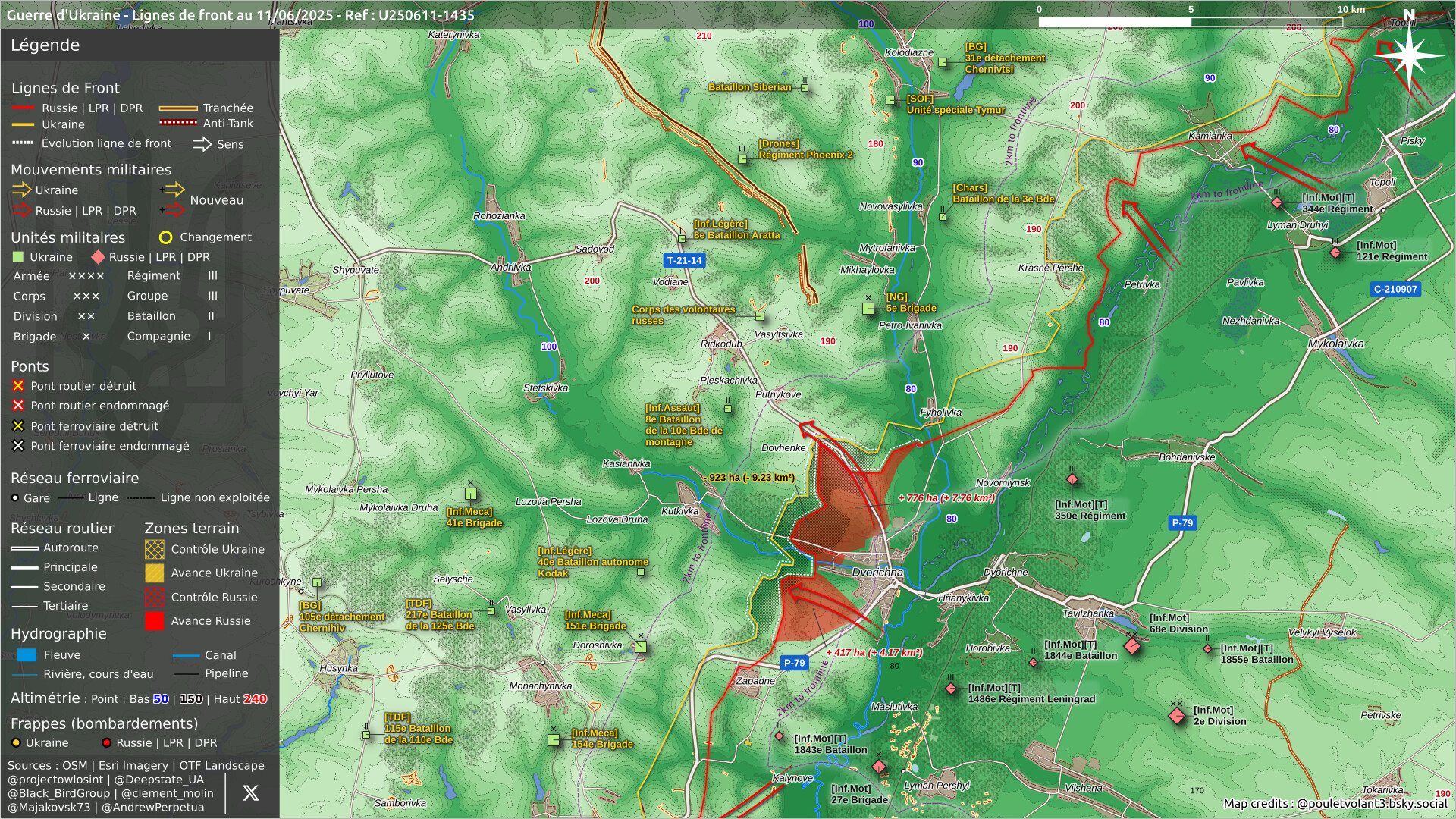Click the north compass star icon
This screenshot has height=819, width=1456.
pyautogui.click(x=1408, y=55)
